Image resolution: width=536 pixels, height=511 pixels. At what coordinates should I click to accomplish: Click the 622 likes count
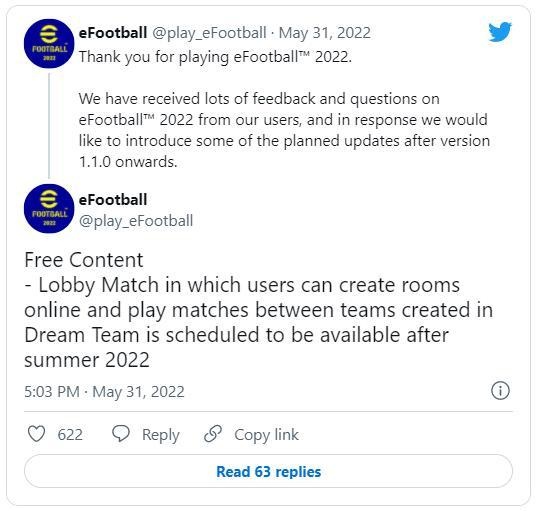(x=70, y=435)
